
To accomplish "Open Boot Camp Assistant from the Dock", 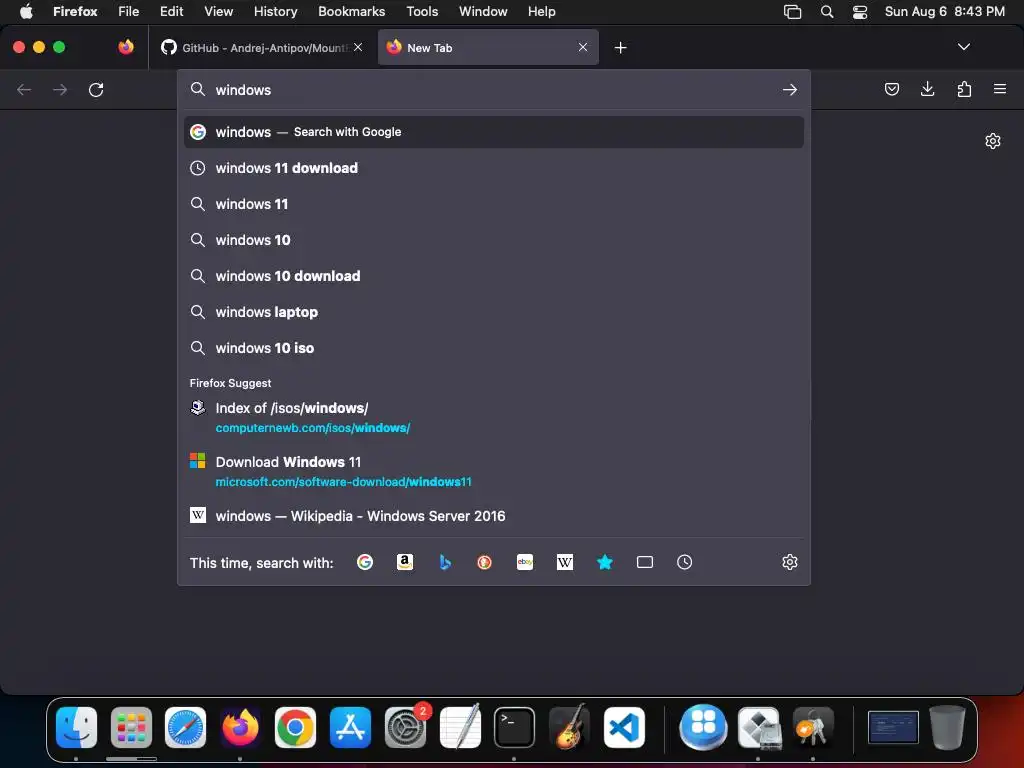I will pos(758,728).
